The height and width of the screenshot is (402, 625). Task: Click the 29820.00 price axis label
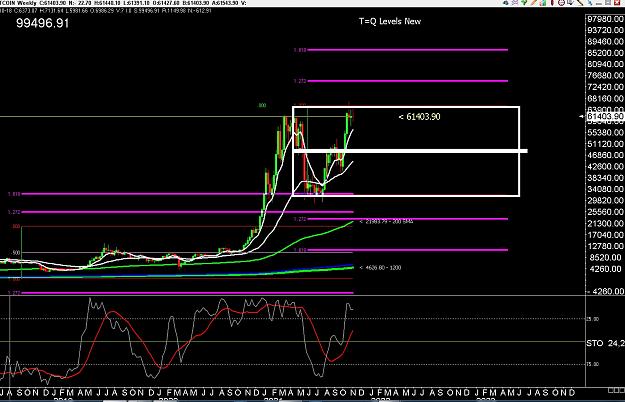point(605,200)
